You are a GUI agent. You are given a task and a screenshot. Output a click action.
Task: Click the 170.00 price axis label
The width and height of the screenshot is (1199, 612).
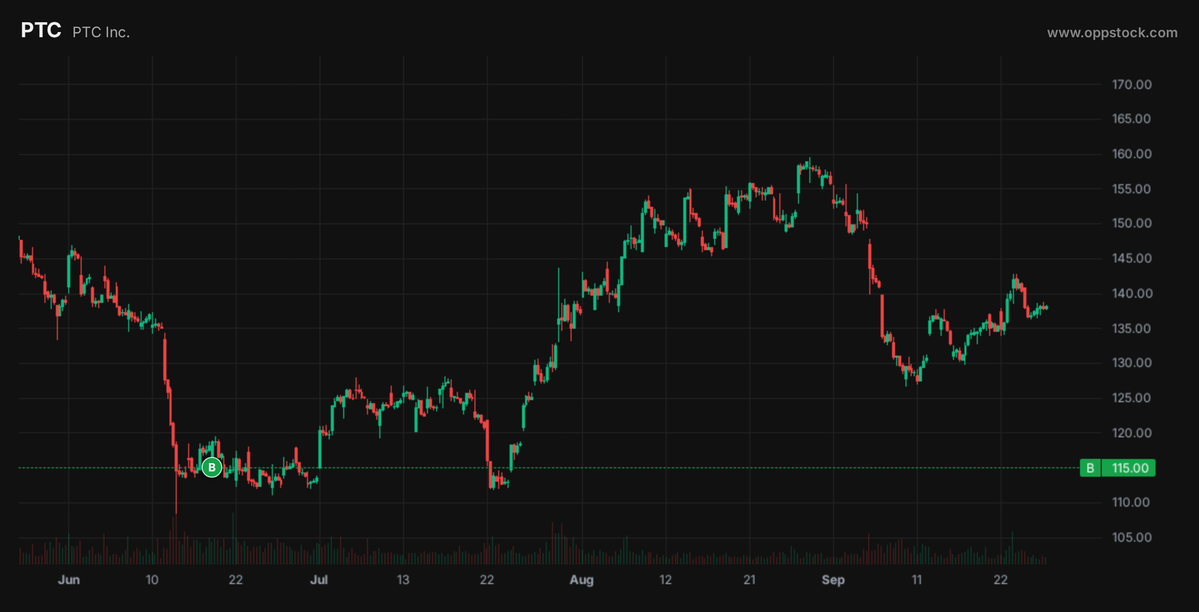coord(1132,84)
